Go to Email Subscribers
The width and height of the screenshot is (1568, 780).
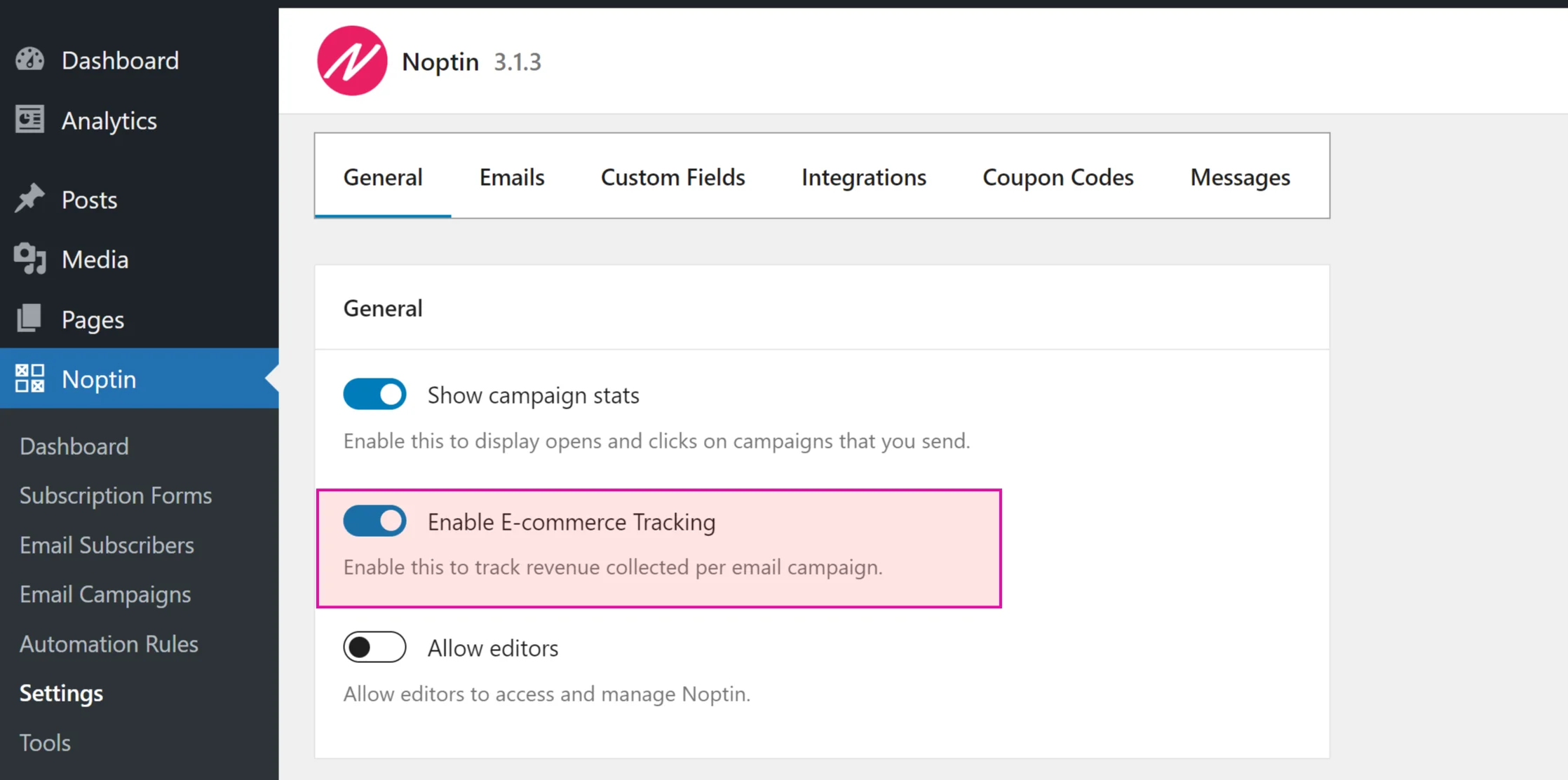click(x=107, y=545)
